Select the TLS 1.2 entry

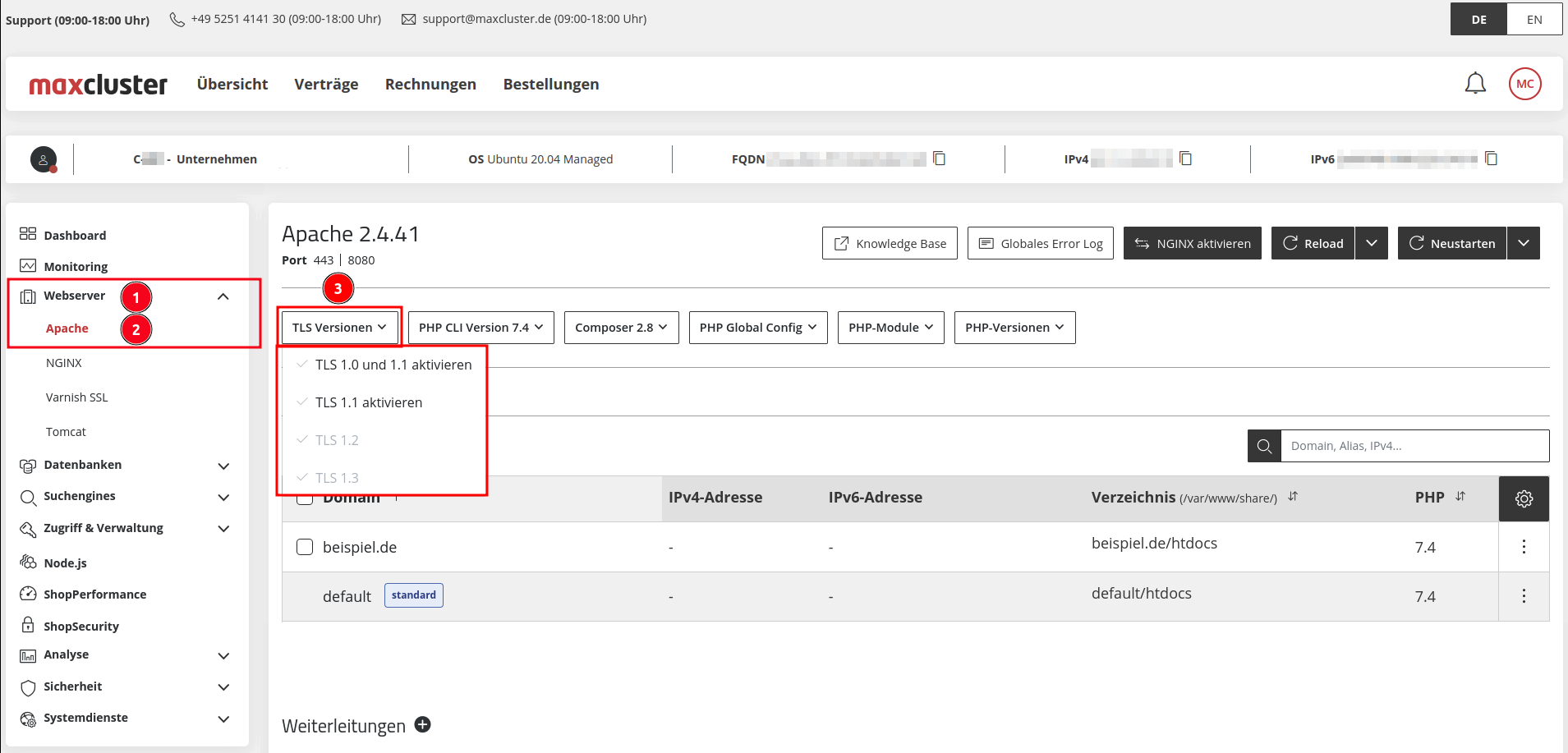[x=337, y=440]
